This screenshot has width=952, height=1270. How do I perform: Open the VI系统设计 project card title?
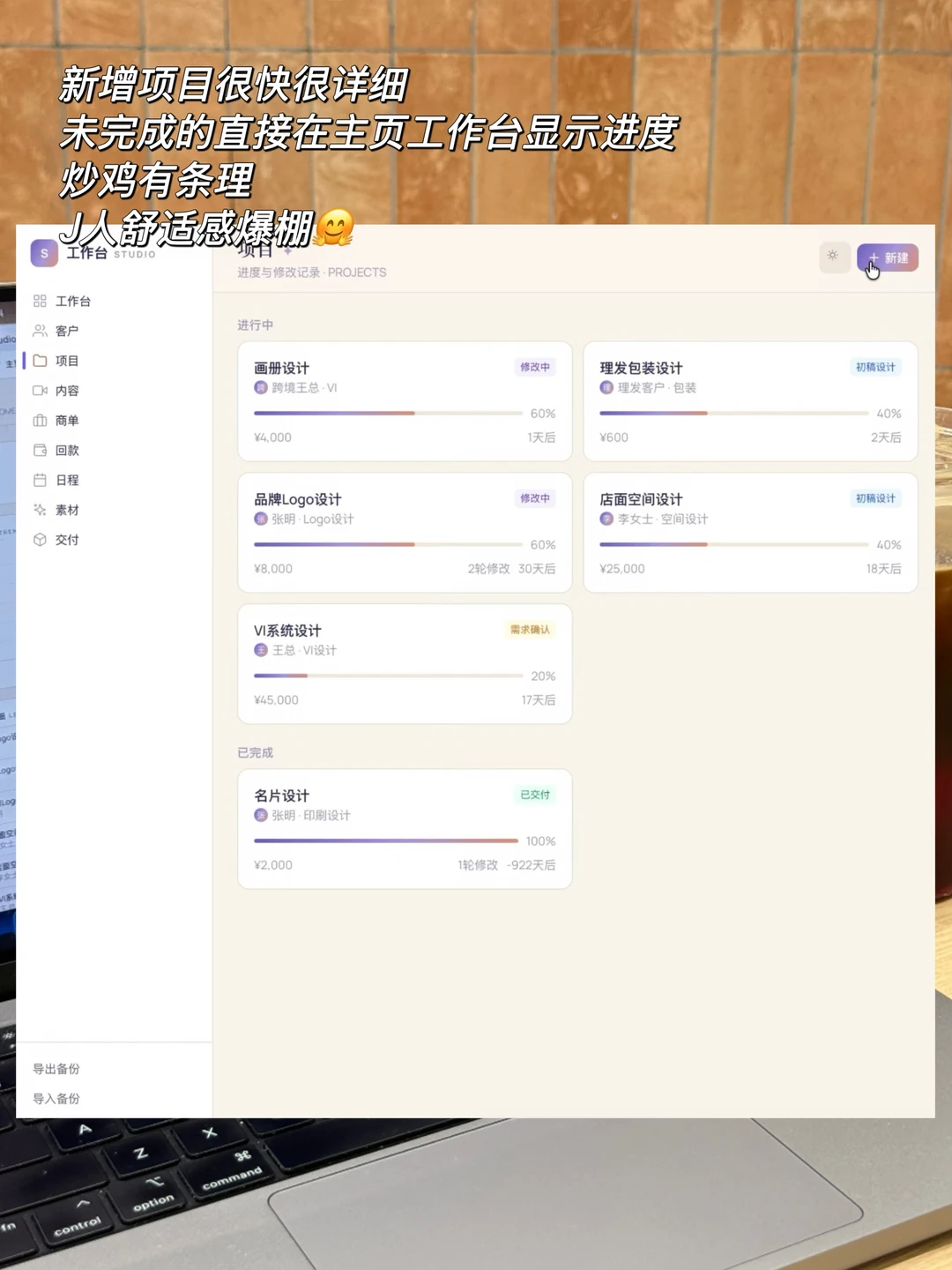(x=287, y=631)
